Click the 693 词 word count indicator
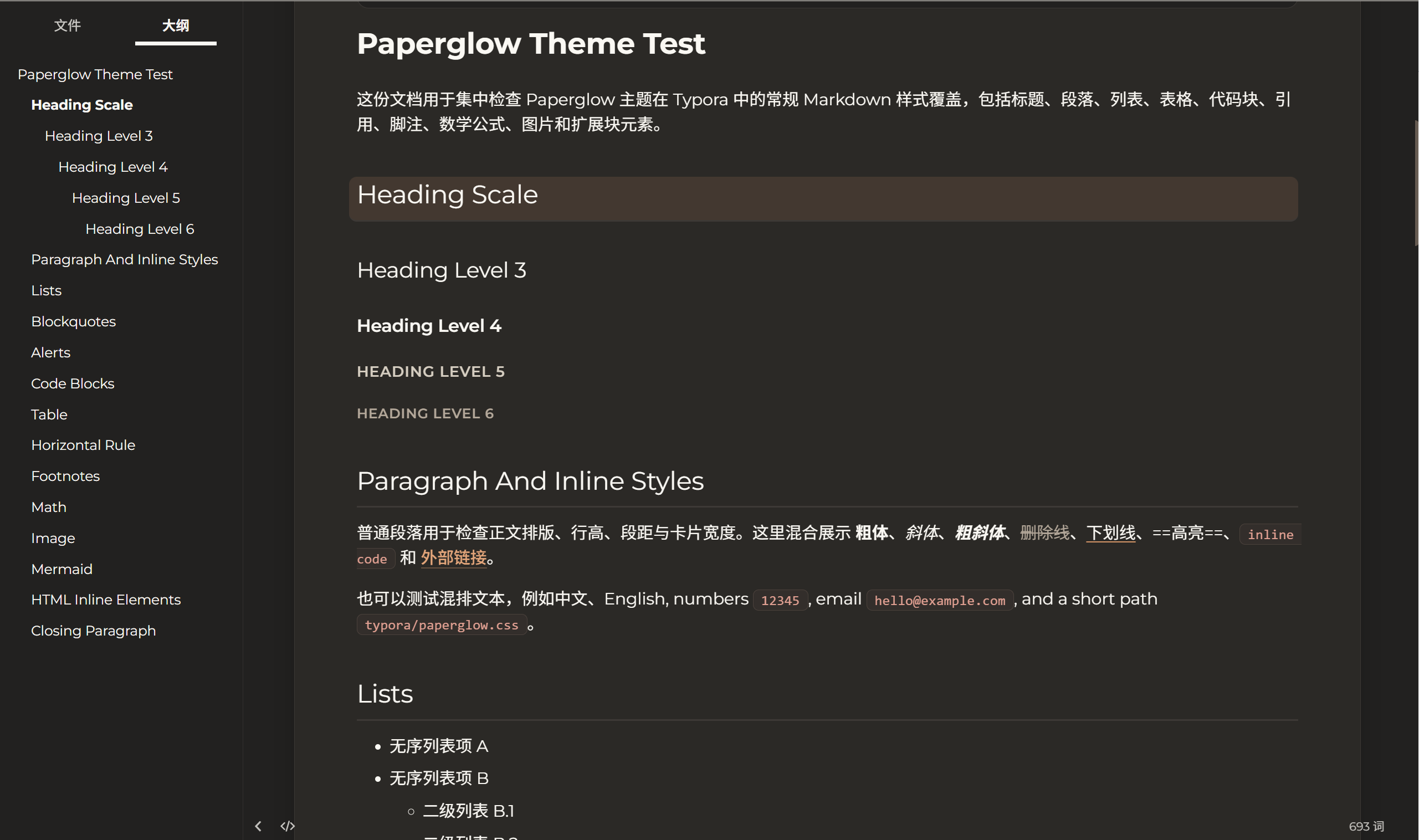 point(1367,826)
